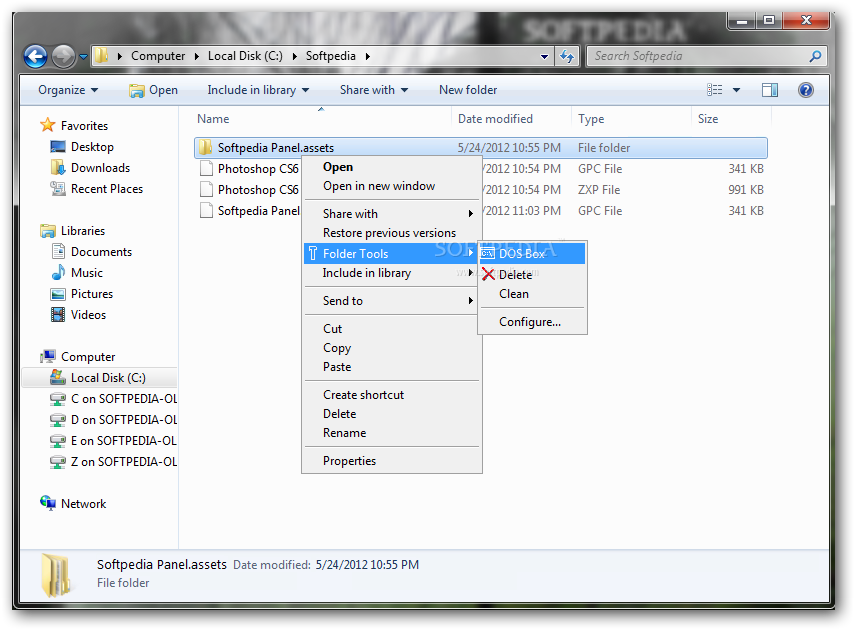Launch DOS Box from Folder Tools submenu
The height and width of the screenshot is (630, 855).
pyautogui.click(x=532, y=254)
